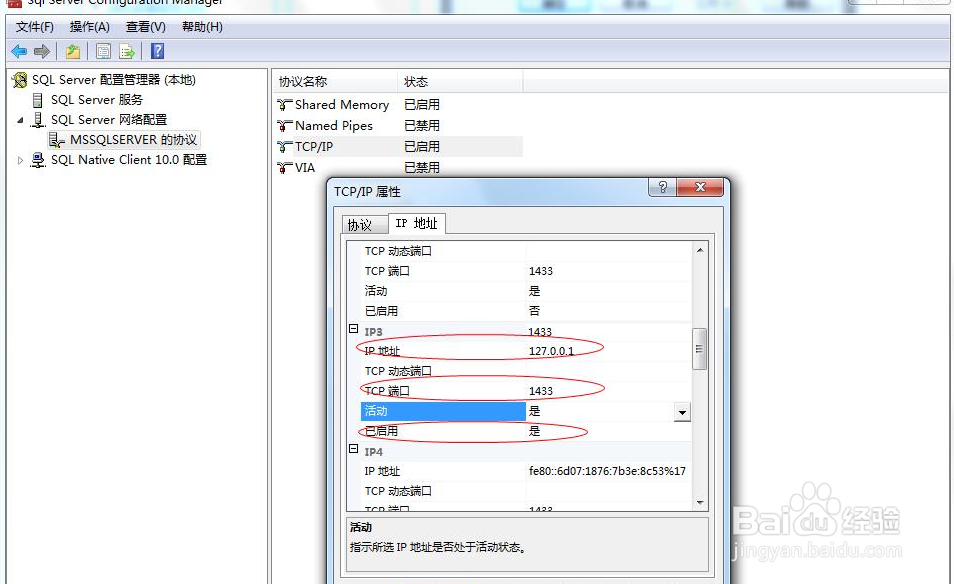
Task: Click the SQL Server 服务 tree icon
Action: coord(38,100)
